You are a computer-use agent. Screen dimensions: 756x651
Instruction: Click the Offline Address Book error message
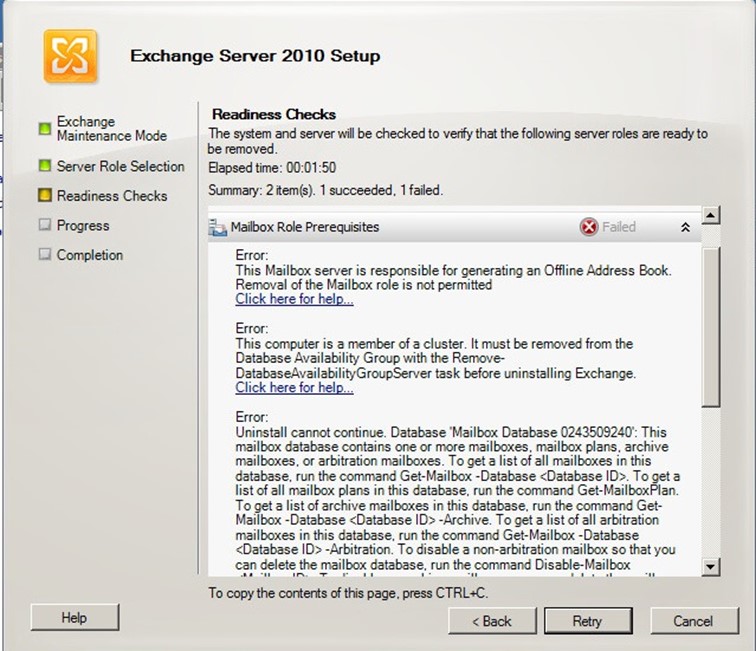click(x=453, y=277)
